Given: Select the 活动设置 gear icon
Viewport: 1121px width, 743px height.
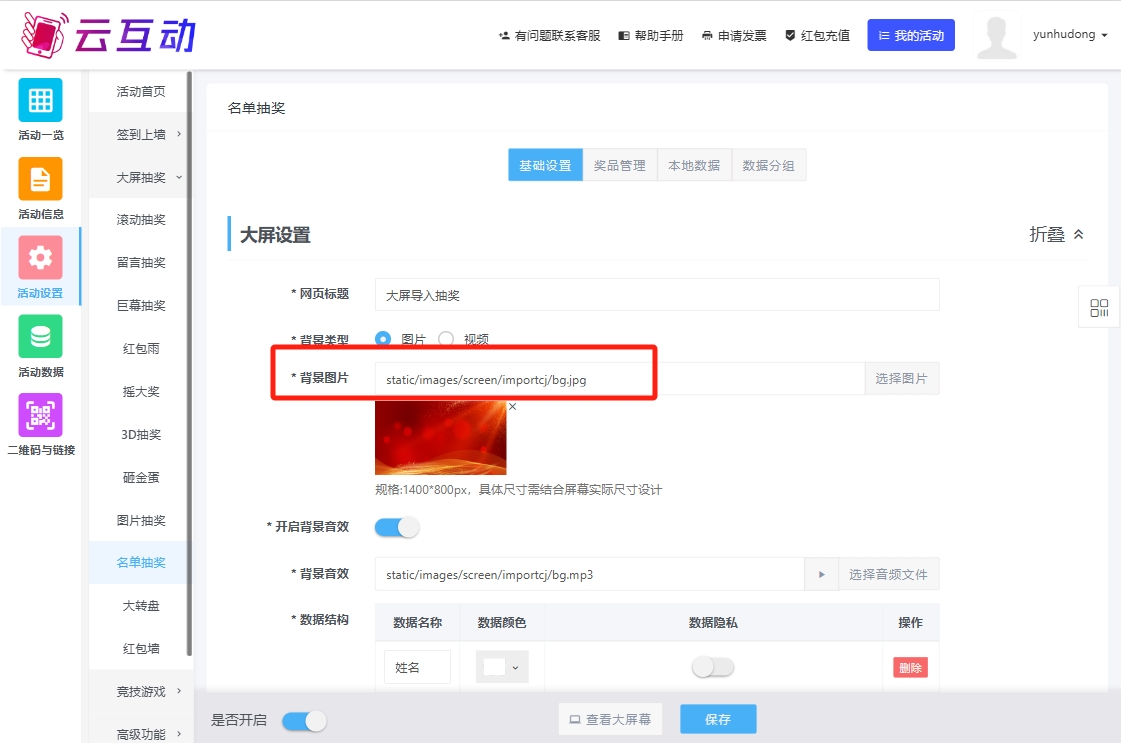Looking at the screenshot, I should coord(40,258).
